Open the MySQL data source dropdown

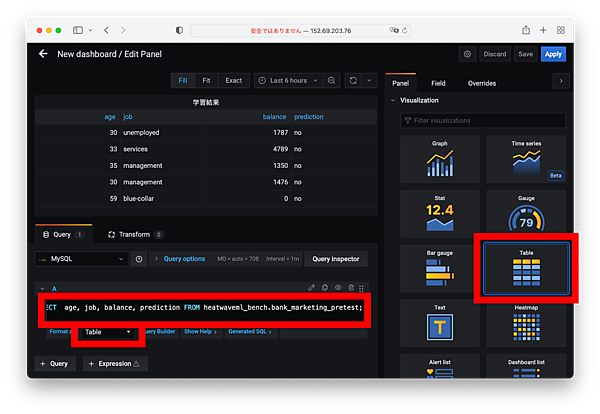81,259
